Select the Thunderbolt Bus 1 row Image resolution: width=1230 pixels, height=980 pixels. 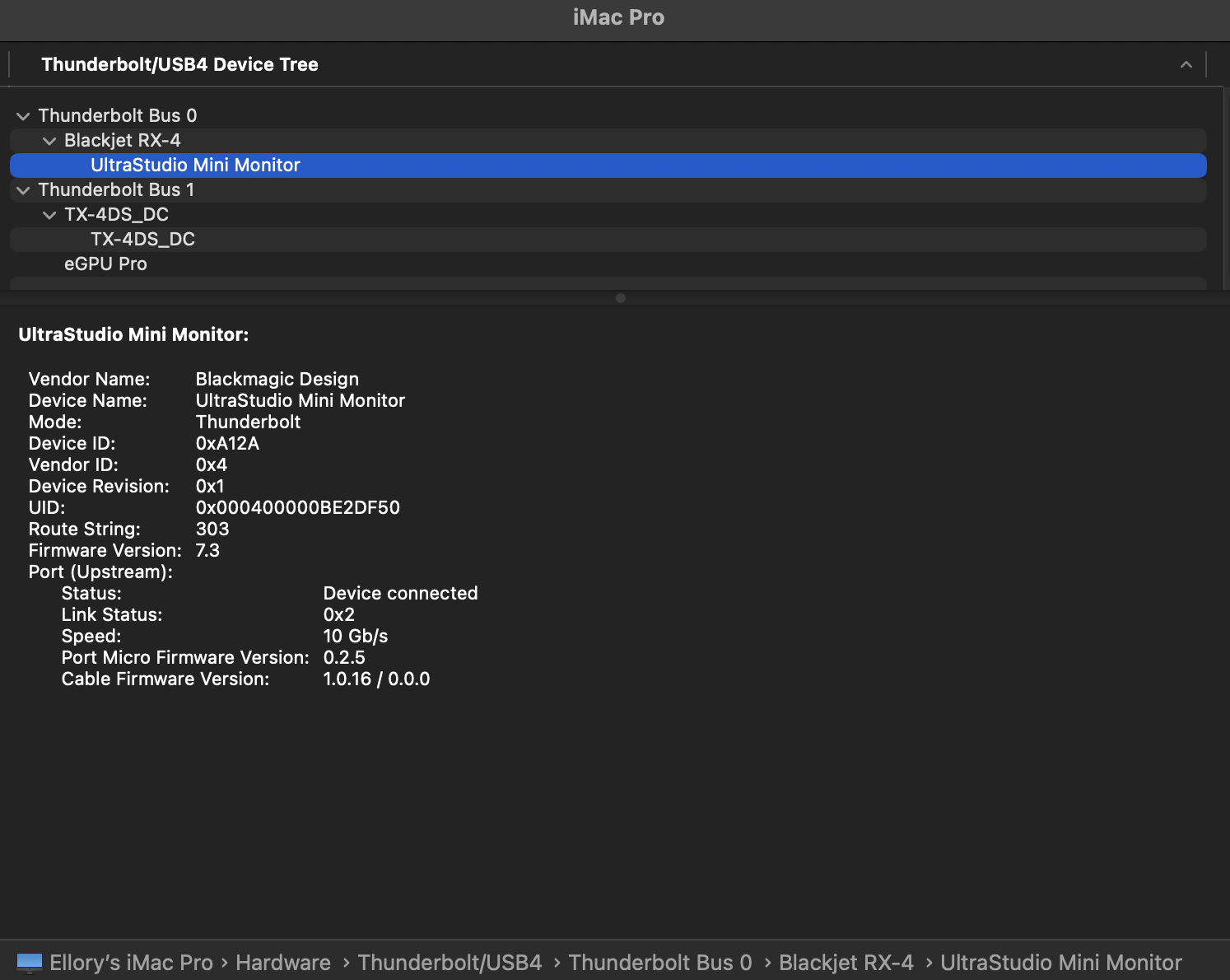[x=608, y=189]
